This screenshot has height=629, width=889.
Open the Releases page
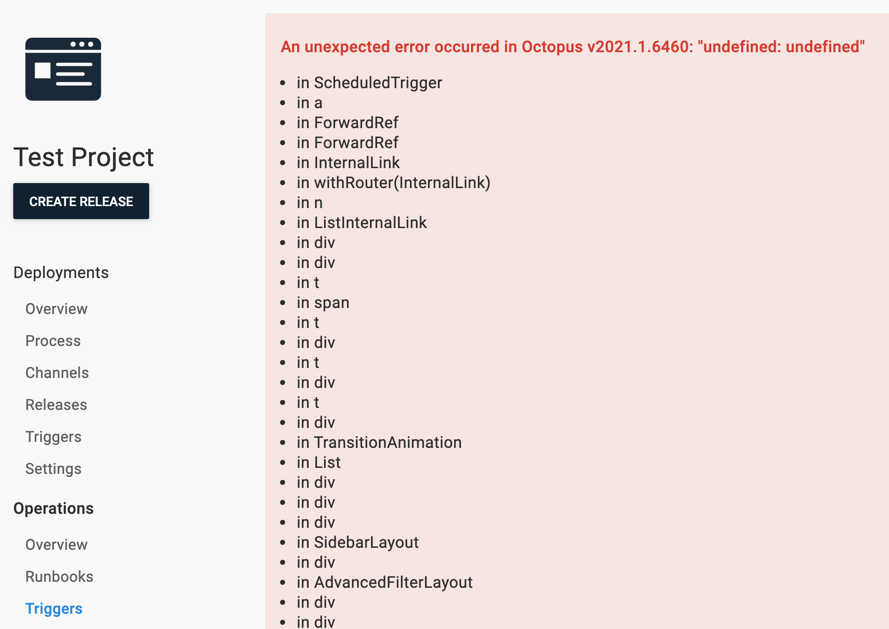click(x=55, y=404)
